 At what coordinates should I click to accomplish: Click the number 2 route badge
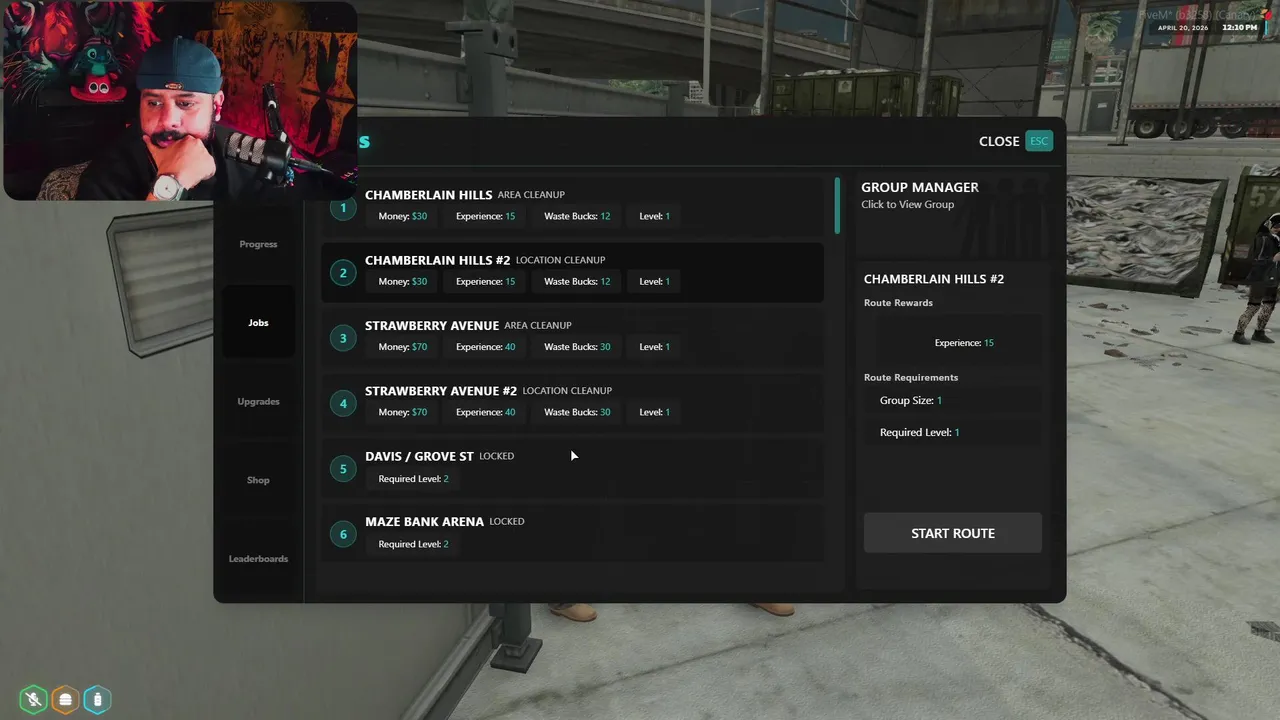[343, 273]
